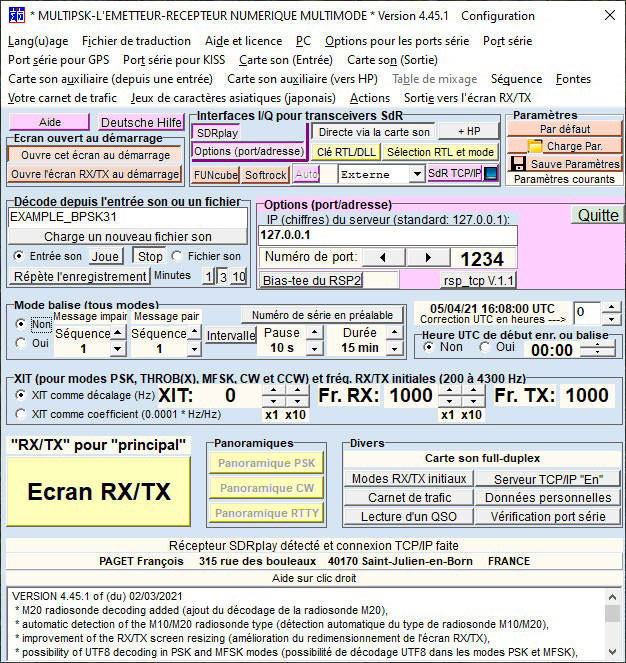This screenshot has height=663, width=626.
Task: Open the Lang(u)age menu
Action: click(x=38, y=41)
